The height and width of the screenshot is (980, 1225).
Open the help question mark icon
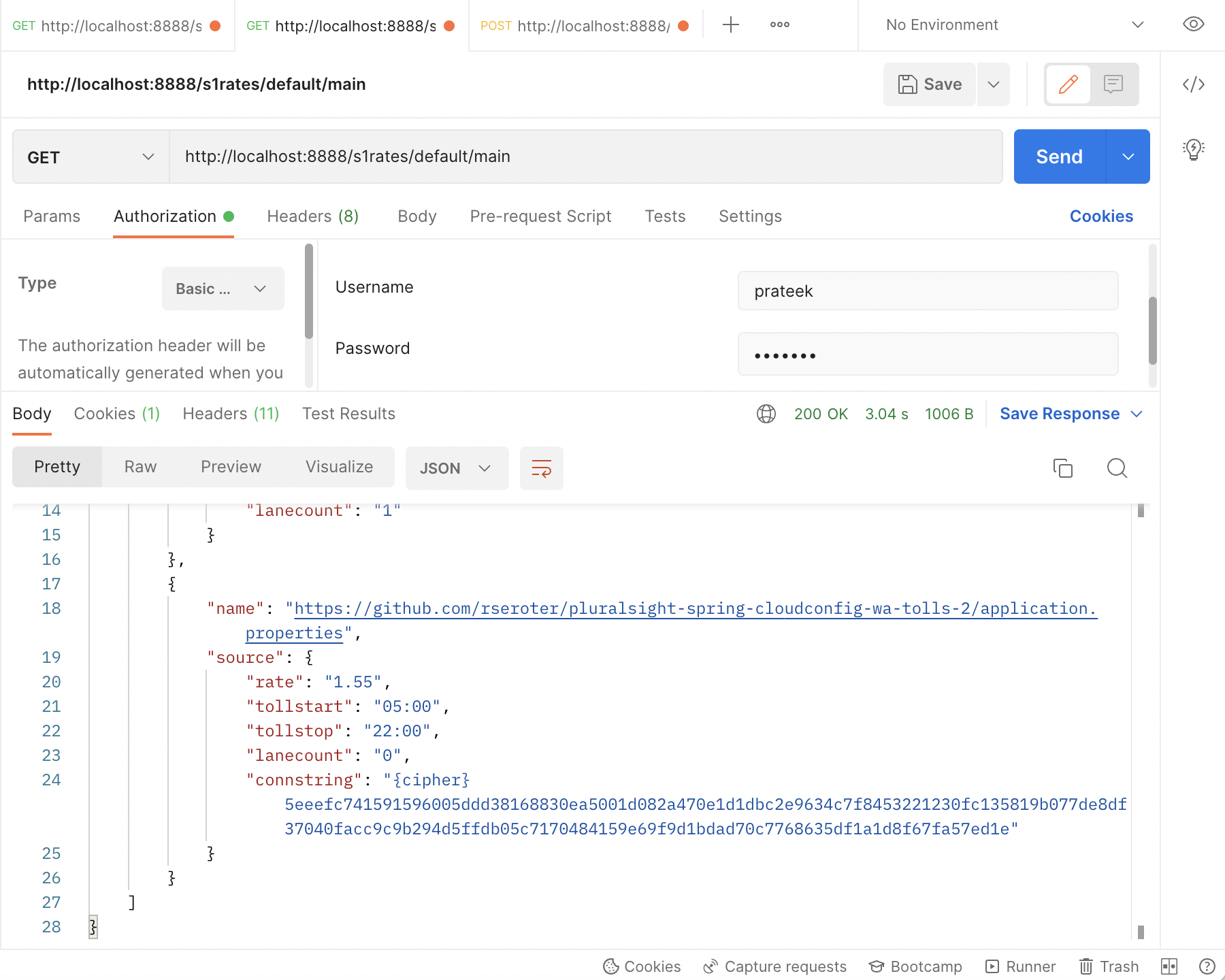coord(1207,966)
